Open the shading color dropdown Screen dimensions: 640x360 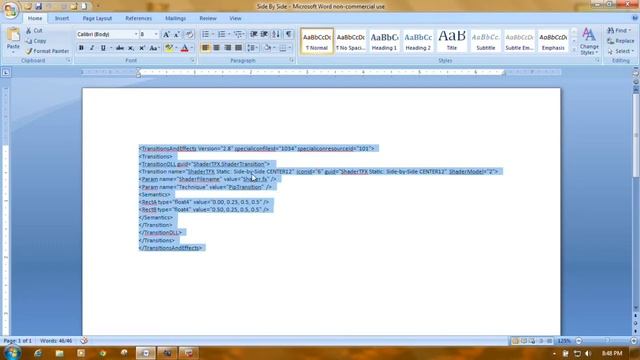[274, 48]
